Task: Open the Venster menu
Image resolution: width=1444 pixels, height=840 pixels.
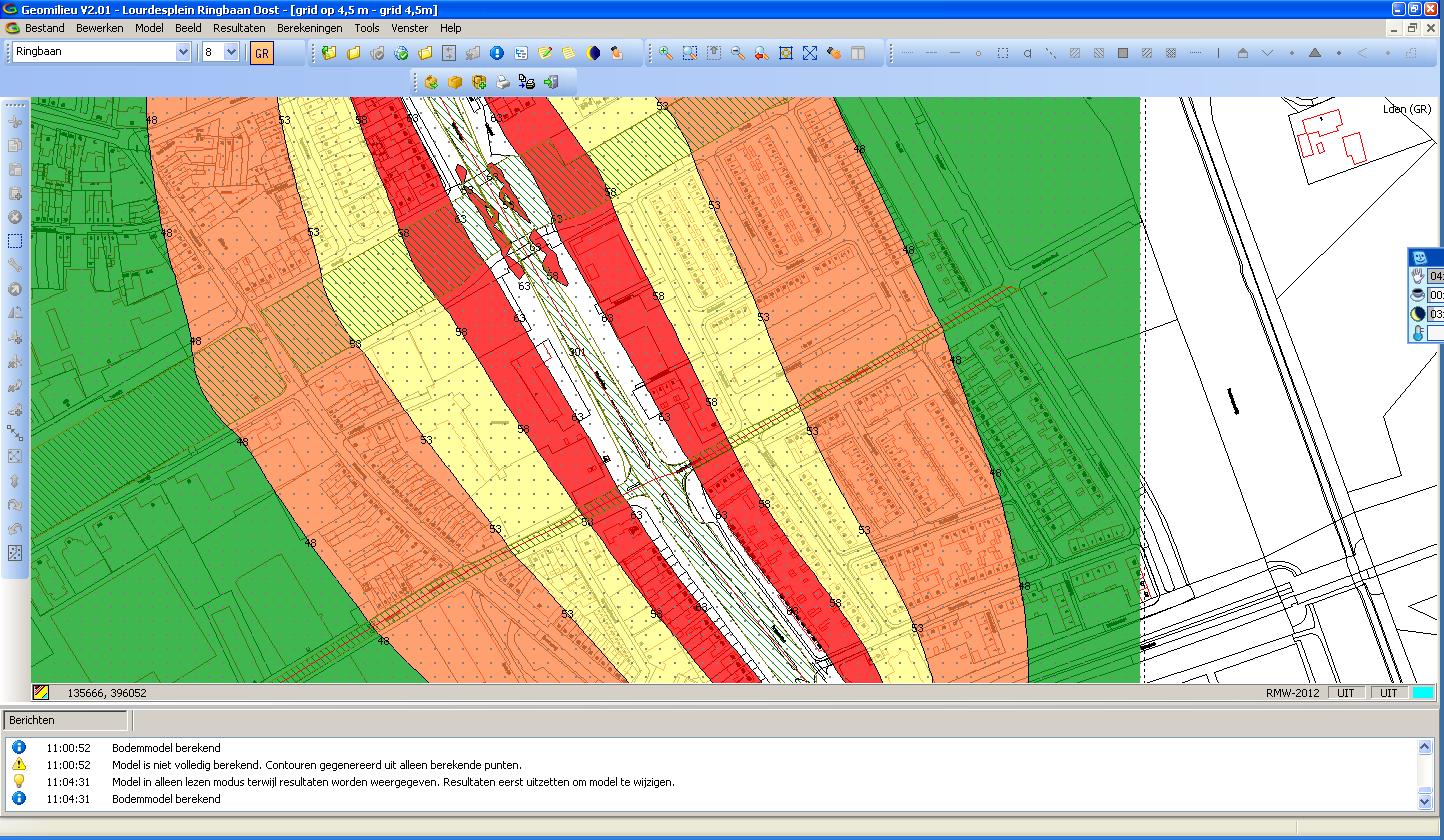Action: 410,28
